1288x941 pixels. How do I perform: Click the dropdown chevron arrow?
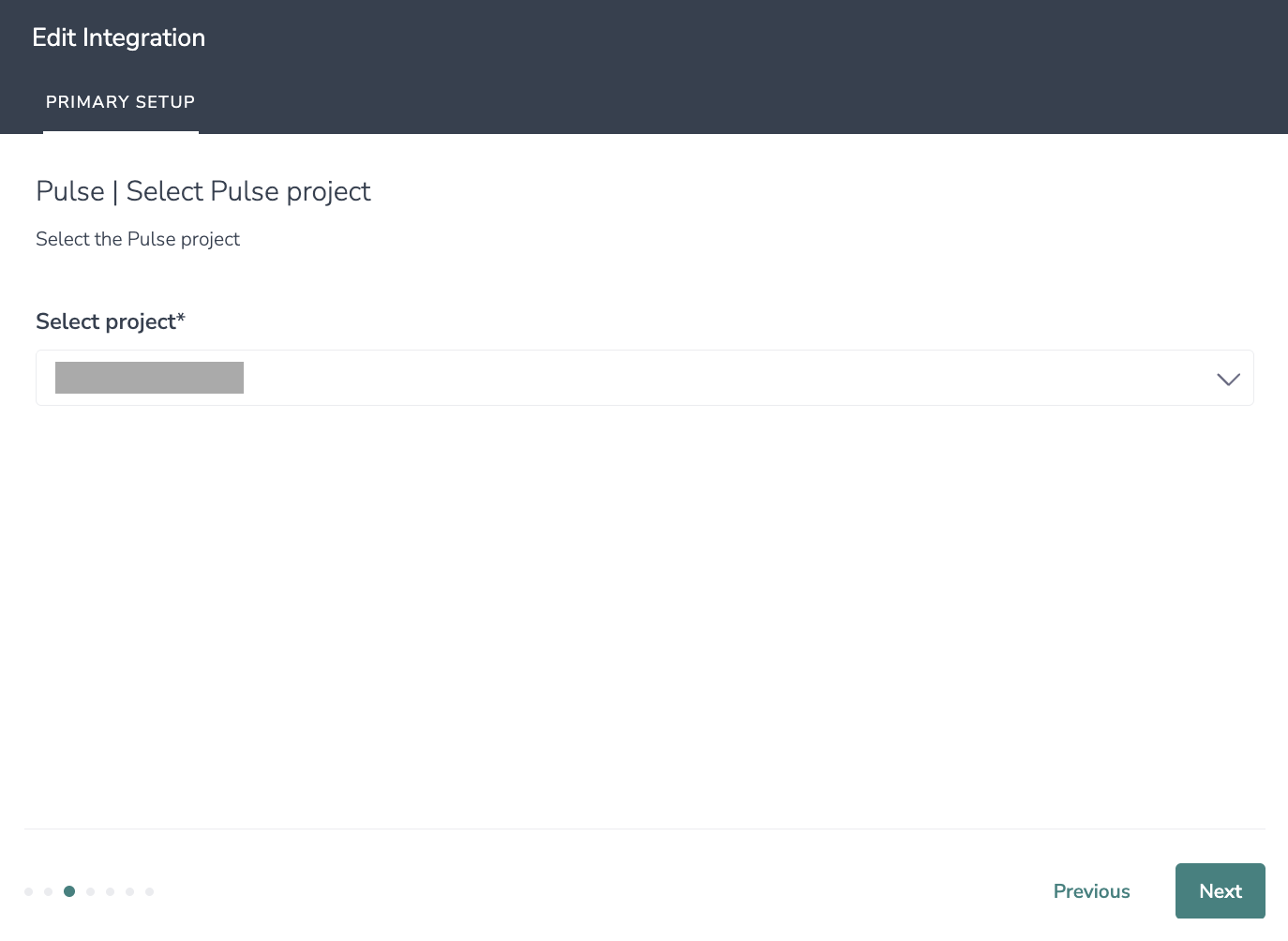pos(1228,379)
